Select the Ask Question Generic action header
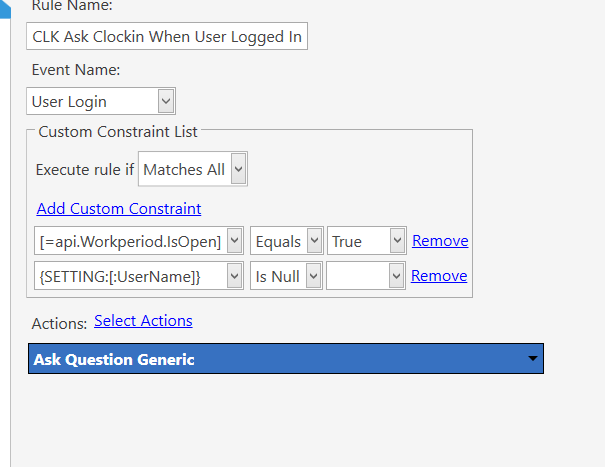The width and height of the screenshot is (605, 467). click(x=286, y=359)
